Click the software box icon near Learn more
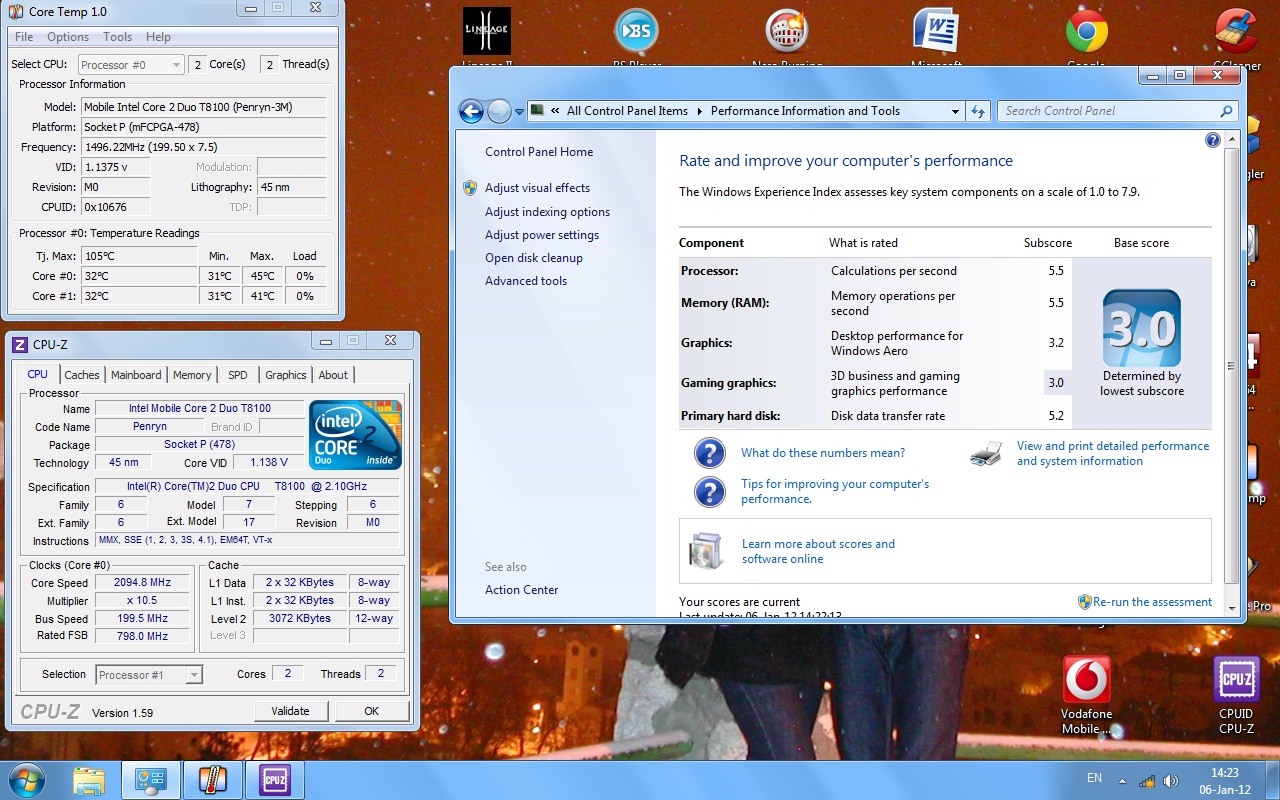Image resolution: width=1280 pixels, height=800 pixels. coord(706,551)
